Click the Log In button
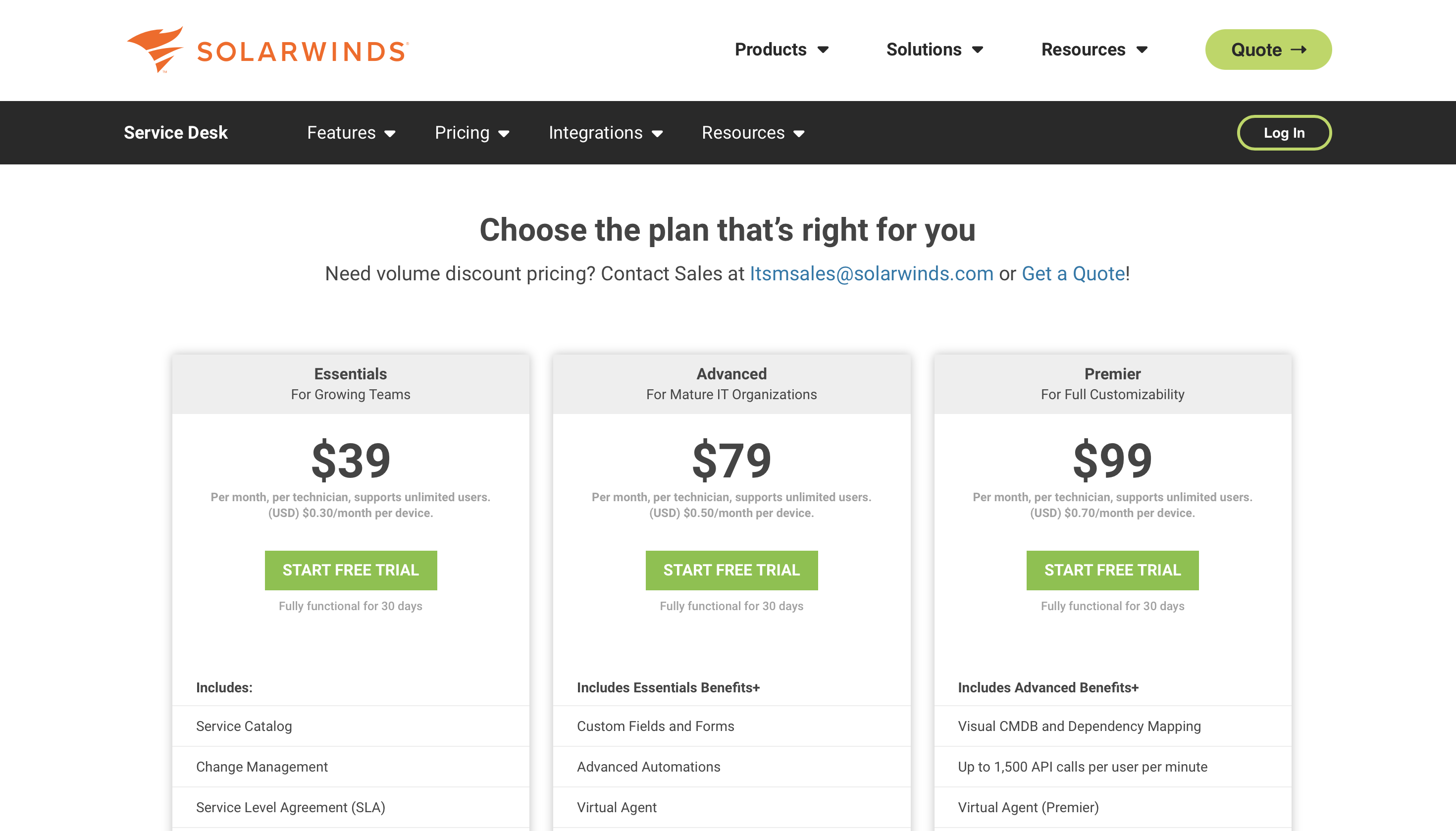 pyautogui.click(x=1283, y=133)
